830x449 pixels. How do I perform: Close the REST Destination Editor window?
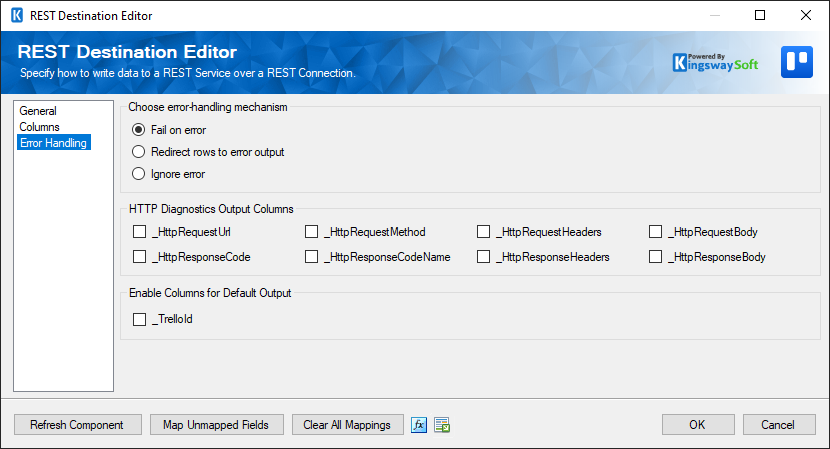pos(806,15)
